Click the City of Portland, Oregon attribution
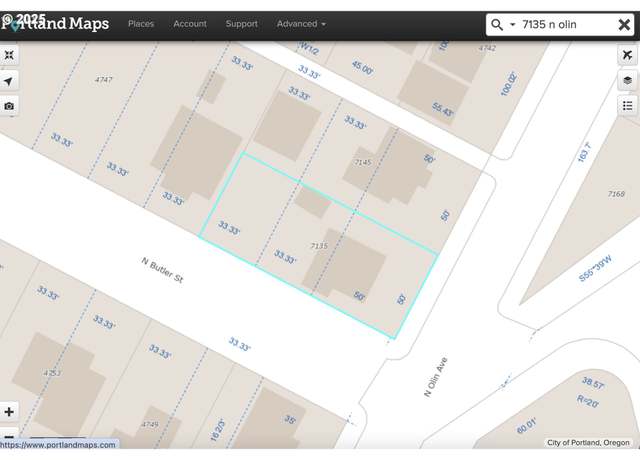This screenshot has width=640, height=460. pos(588,442)
